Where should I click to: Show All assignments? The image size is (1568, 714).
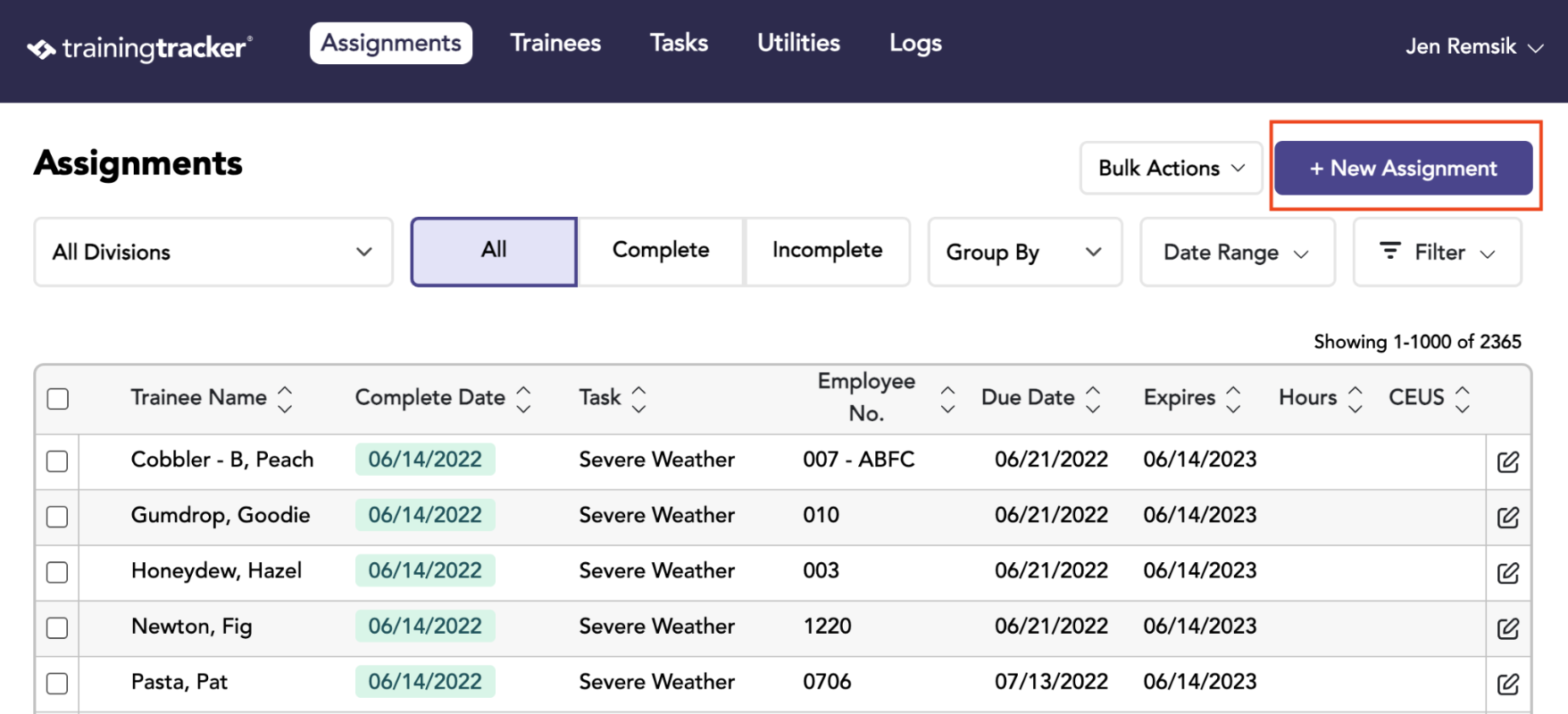pos(494,252)
